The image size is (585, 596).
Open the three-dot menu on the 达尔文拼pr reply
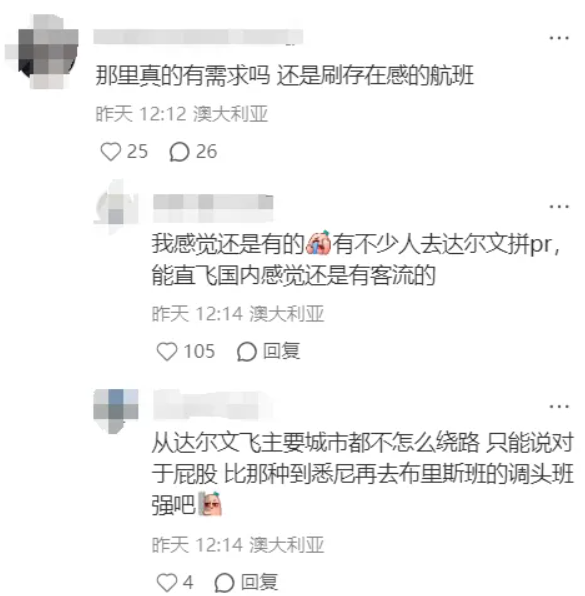click(x=559, y=206)
